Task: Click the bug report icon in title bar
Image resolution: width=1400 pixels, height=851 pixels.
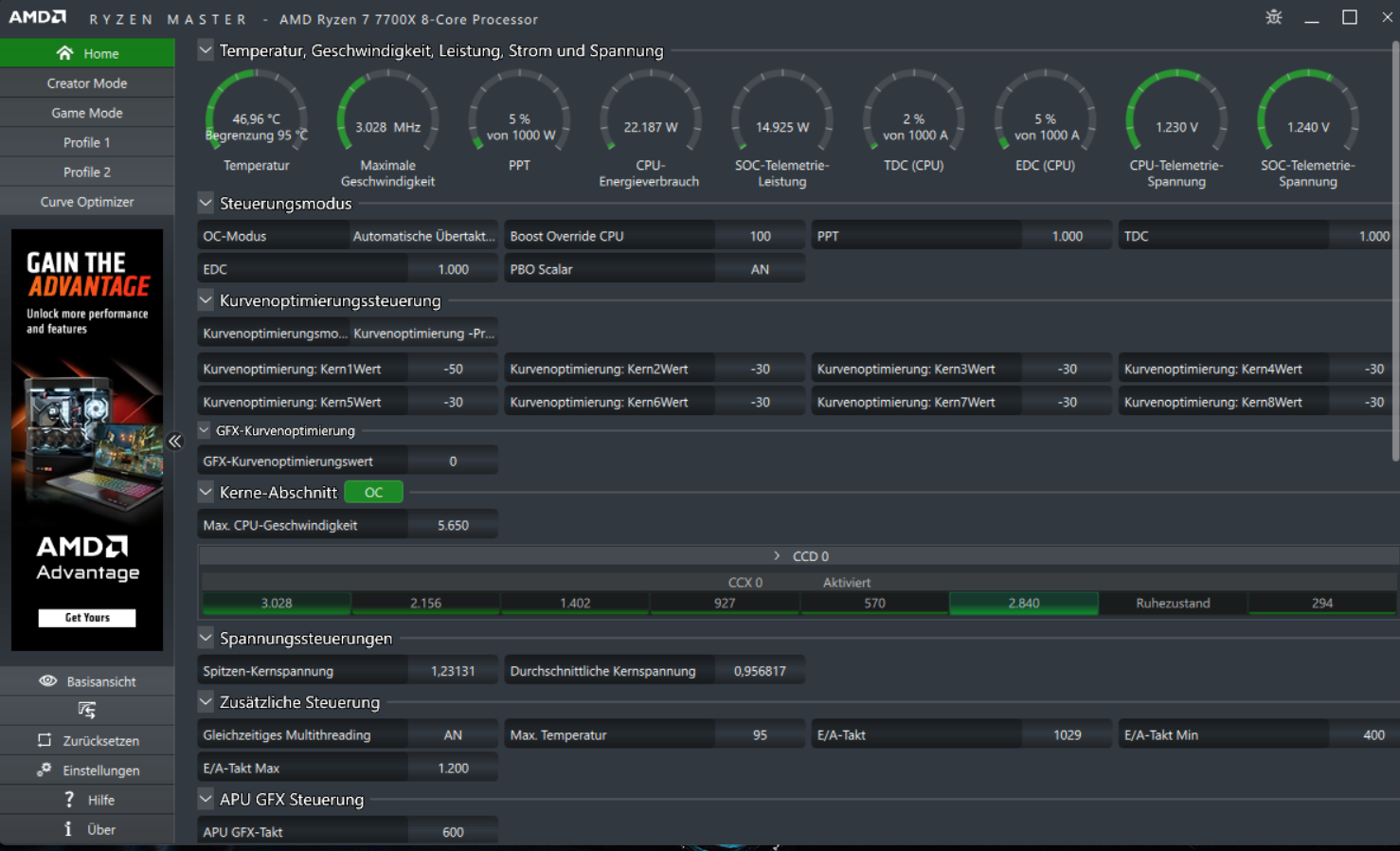Action: tap(1273, 17)
